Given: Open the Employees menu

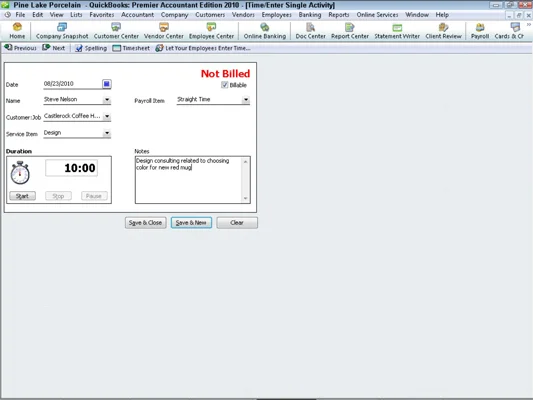Looking at the screenshot, I should pyautogui.click(x=276, y=15).
